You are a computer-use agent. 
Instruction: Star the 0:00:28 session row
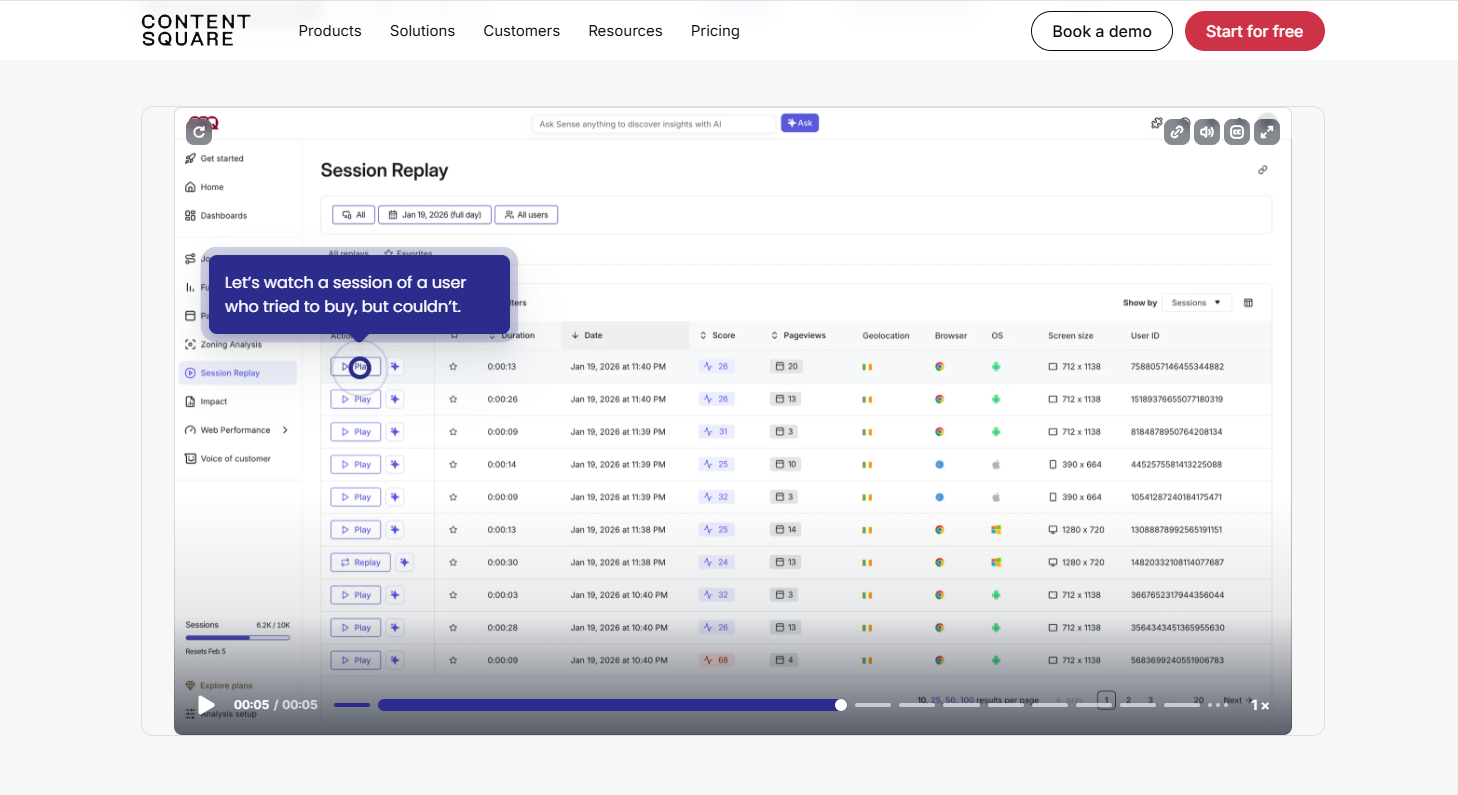(x=453, y=628)
